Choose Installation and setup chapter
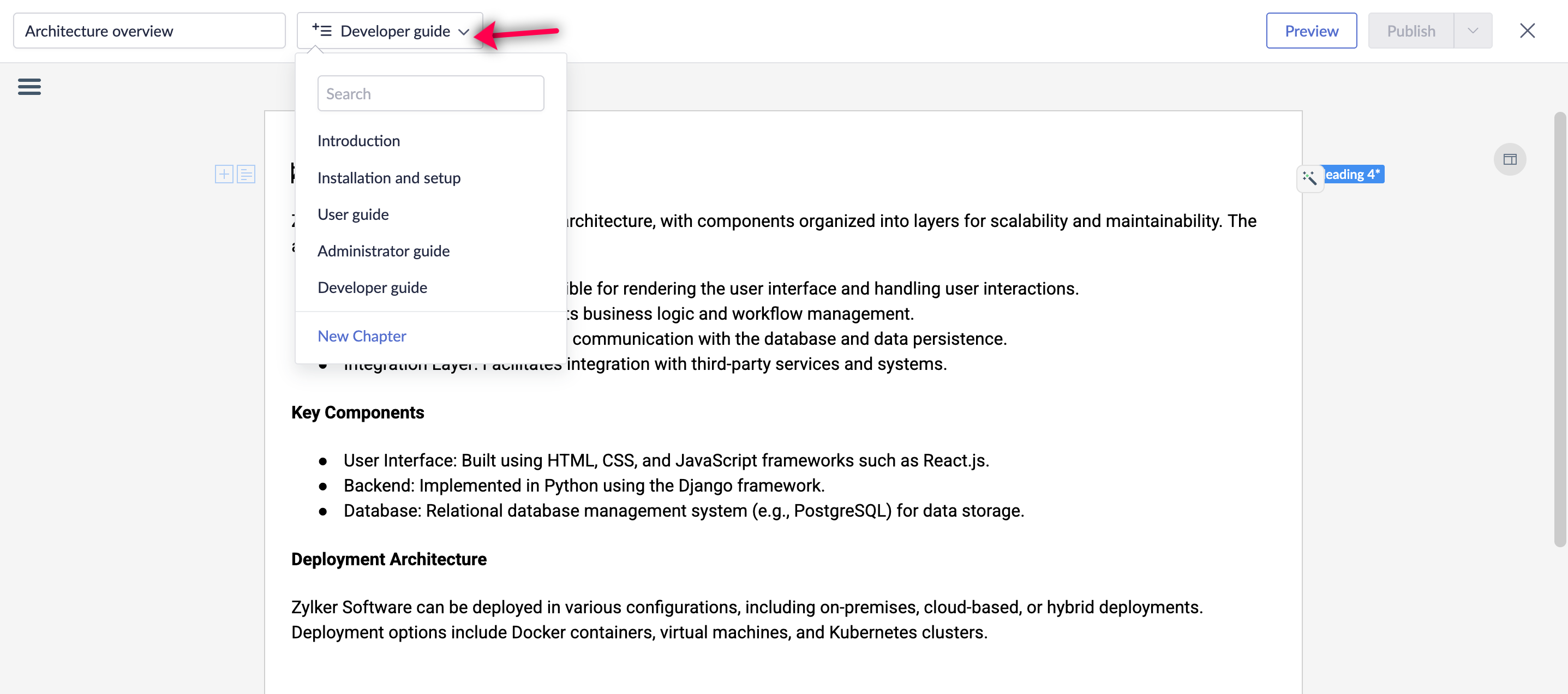The width and height of the screenshot is (1568, 694). 389,178
